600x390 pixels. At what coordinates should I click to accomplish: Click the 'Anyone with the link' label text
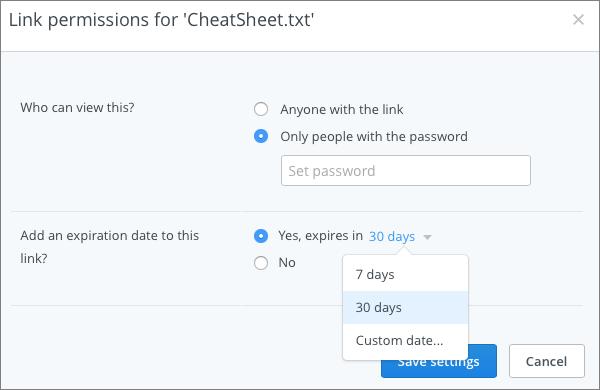[341, 109]
